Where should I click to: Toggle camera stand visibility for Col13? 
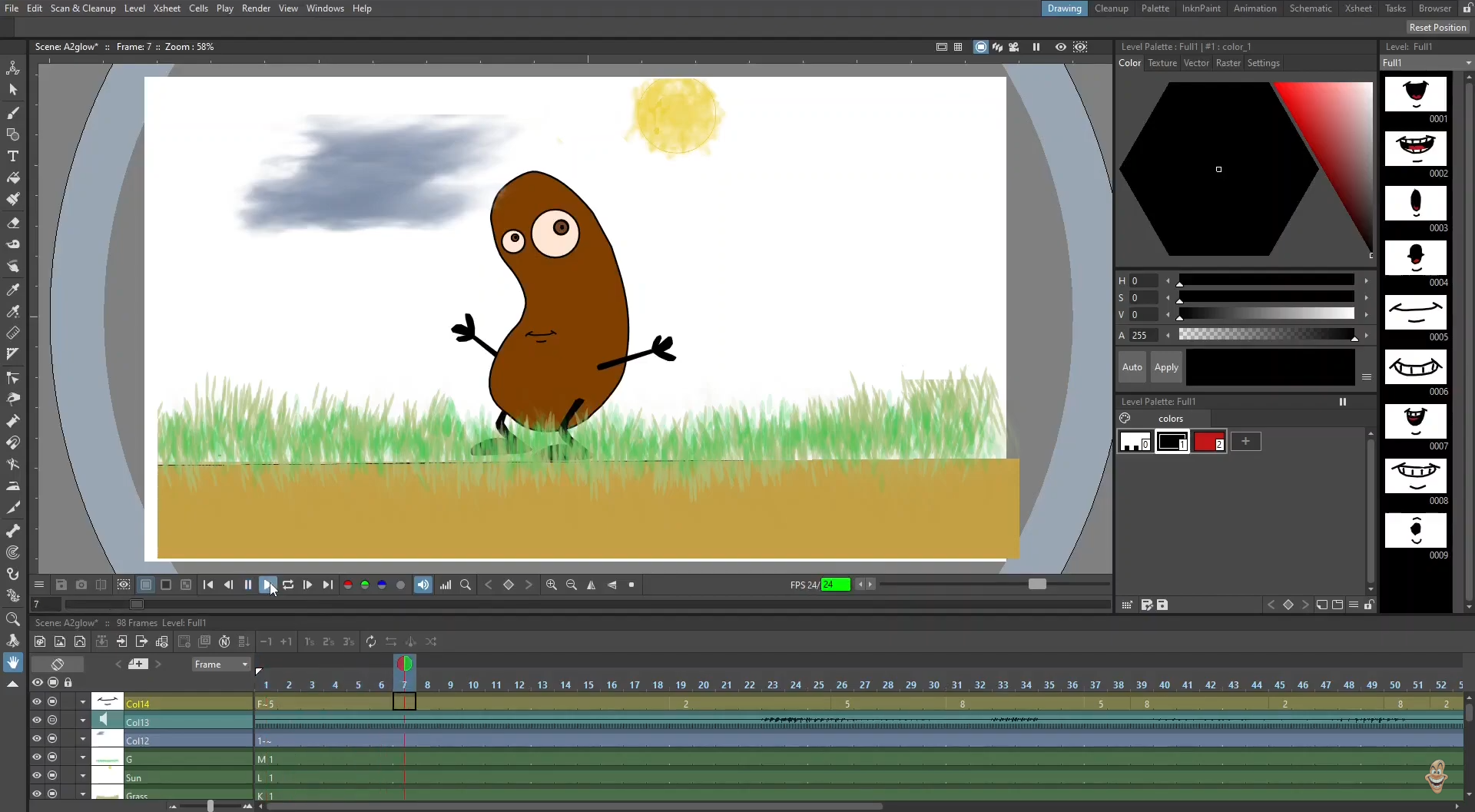[52, 720]
